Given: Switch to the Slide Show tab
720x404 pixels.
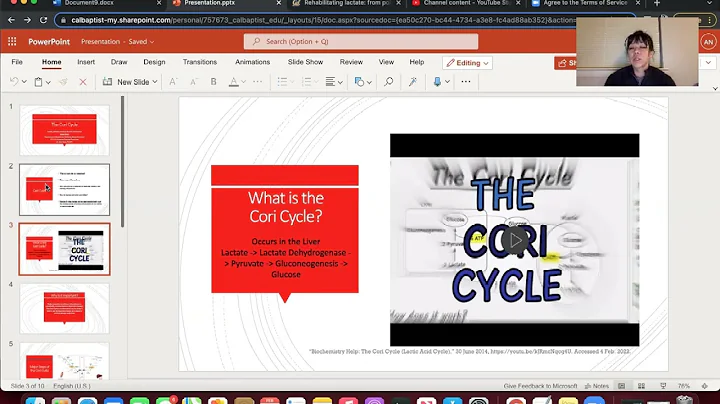Looking at the screenshot, I should click(305, 62).
